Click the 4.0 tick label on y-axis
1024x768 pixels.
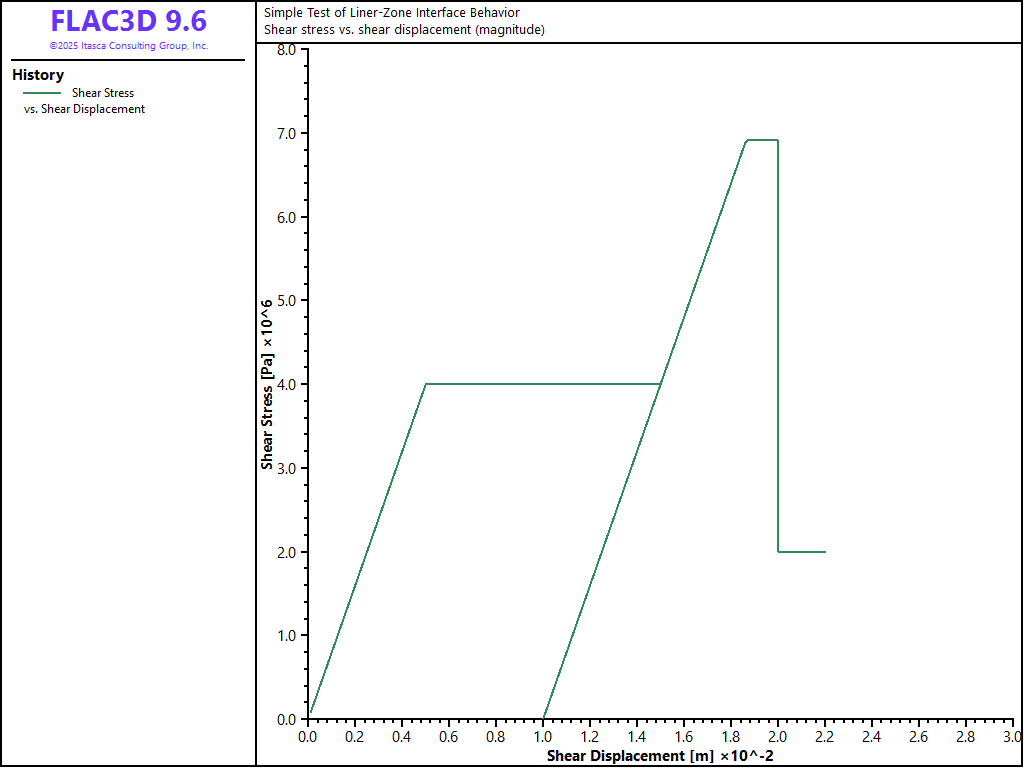coord(286,384)
